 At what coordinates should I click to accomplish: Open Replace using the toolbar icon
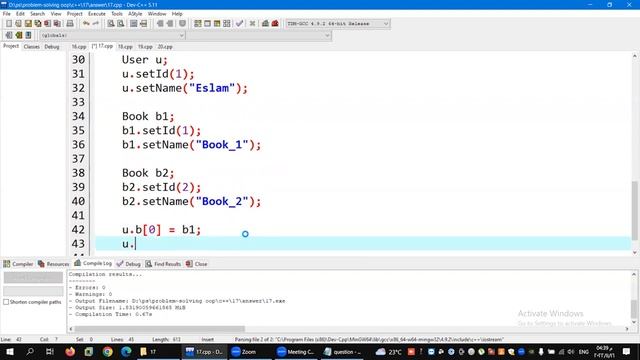point(121,24)
